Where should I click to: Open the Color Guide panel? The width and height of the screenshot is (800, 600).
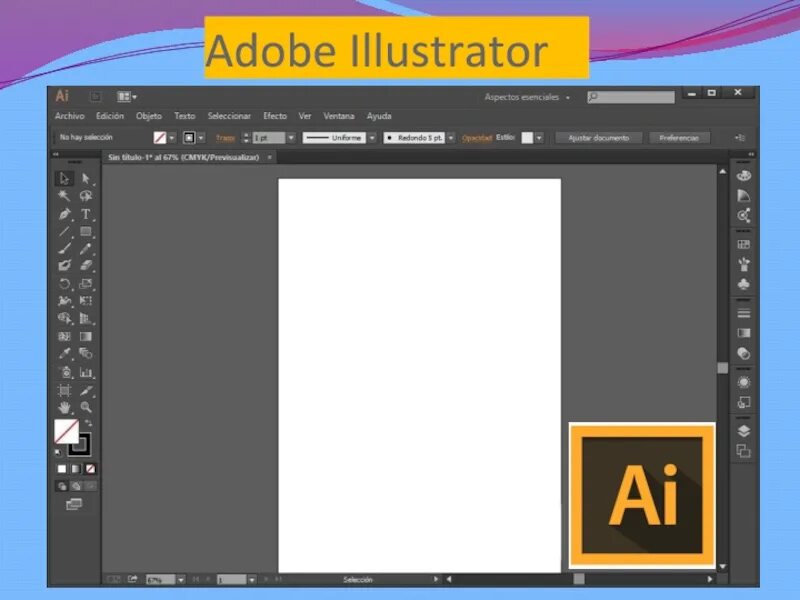(x=744, y=196)
